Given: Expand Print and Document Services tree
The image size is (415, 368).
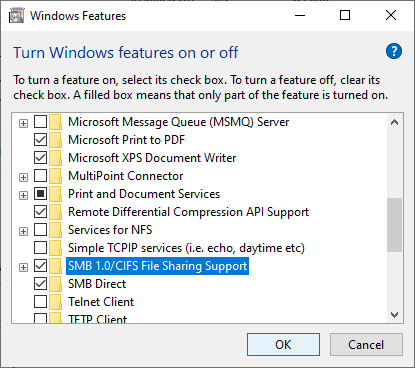Looking at the screenshot, I should pyautogui.click(x=23, y=195).
